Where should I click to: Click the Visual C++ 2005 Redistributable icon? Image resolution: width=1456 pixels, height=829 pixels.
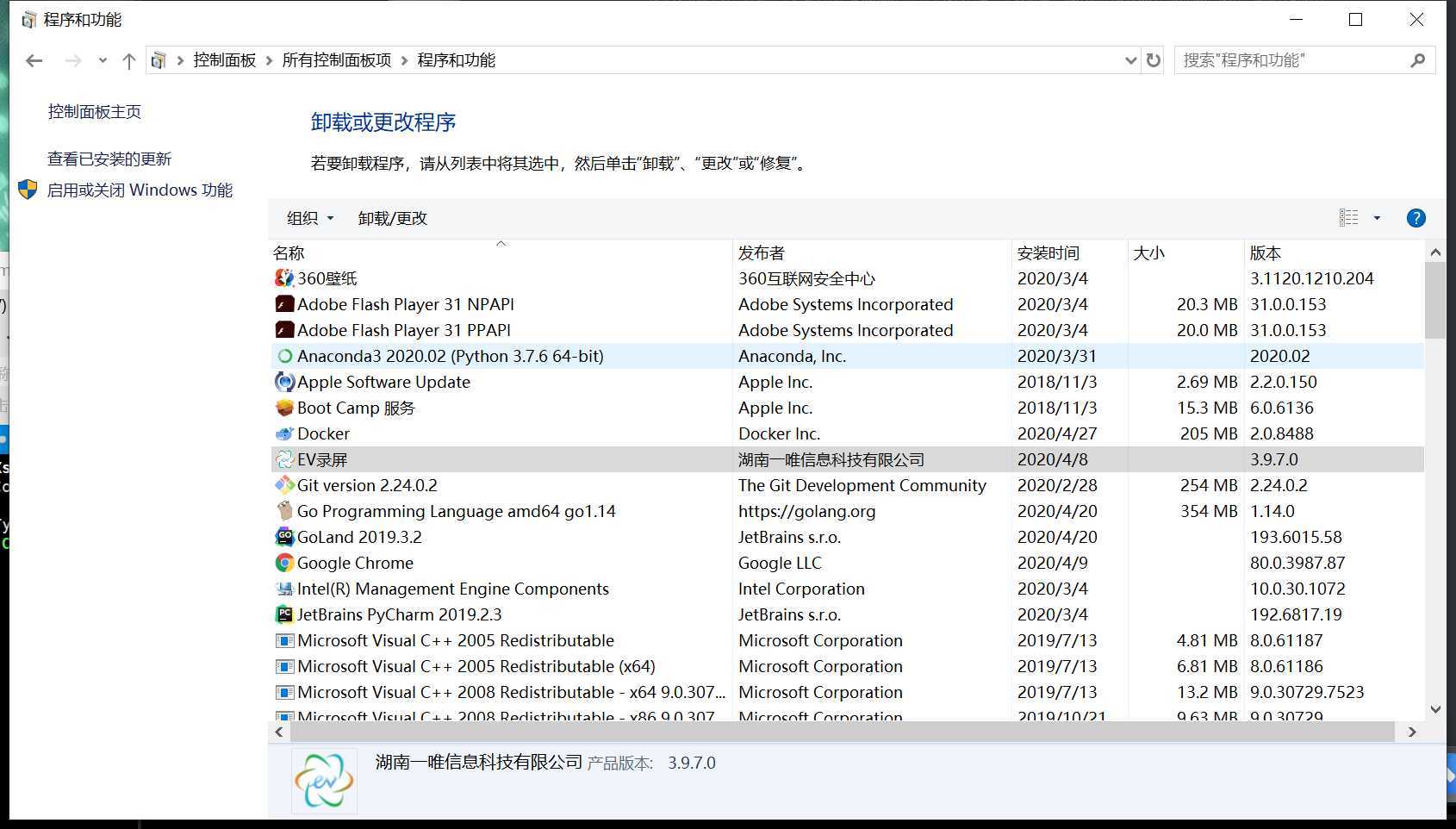[x=284, y=640]
